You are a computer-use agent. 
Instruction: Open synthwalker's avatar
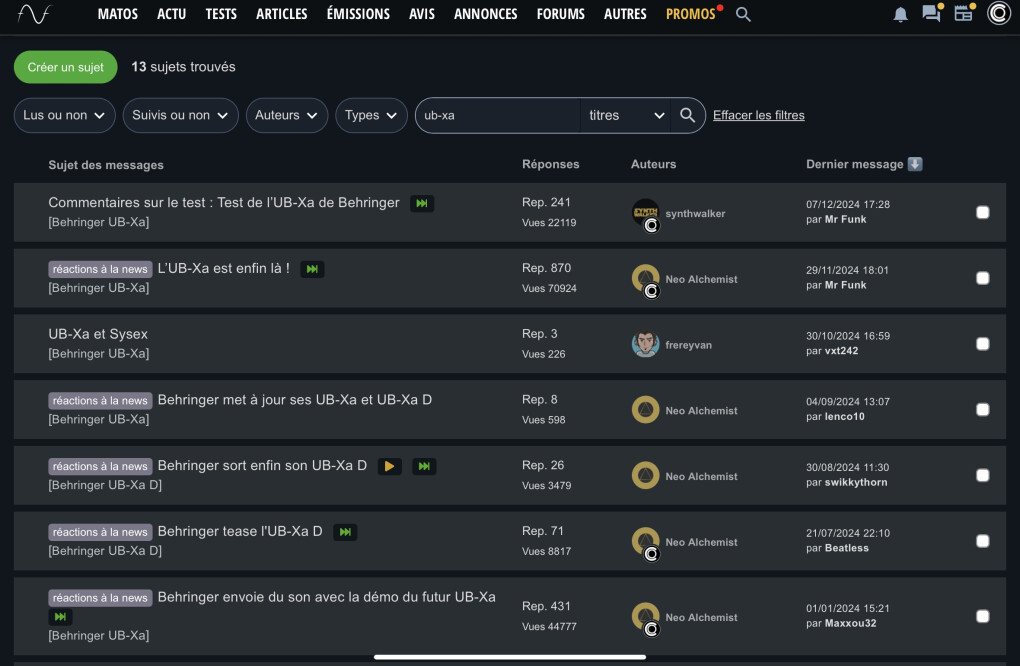[645, 213]
